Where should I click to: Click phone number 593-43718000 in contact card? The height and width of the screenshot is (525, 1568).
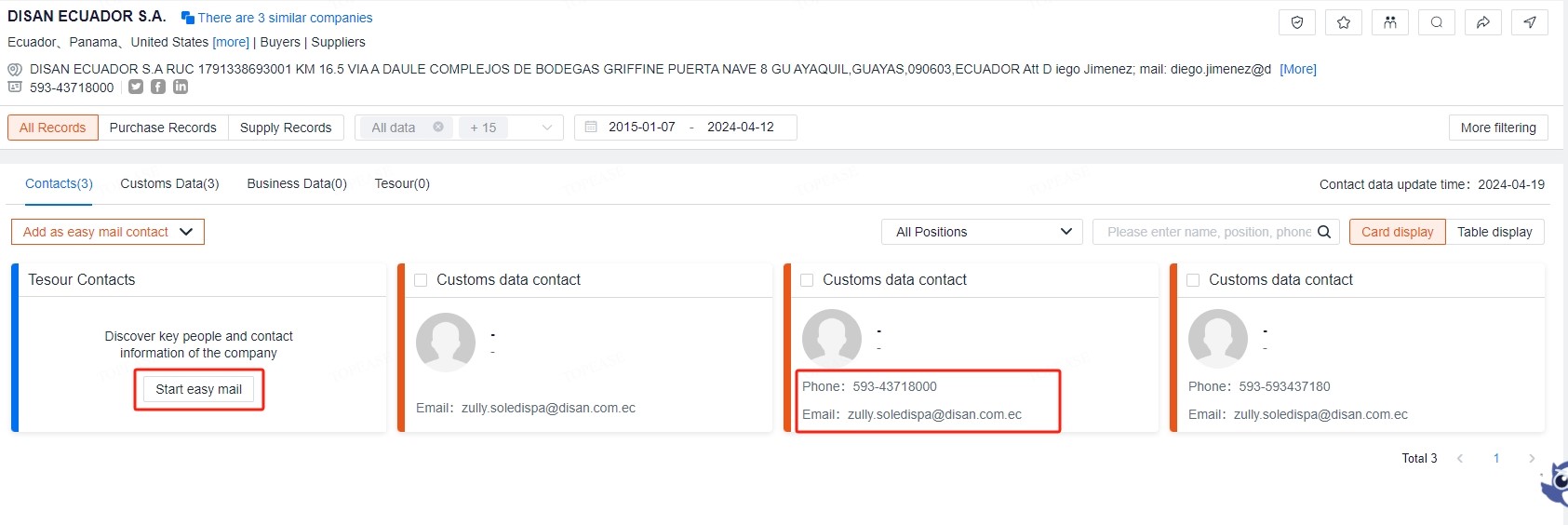pyautogui.click(x=894, y=386)
